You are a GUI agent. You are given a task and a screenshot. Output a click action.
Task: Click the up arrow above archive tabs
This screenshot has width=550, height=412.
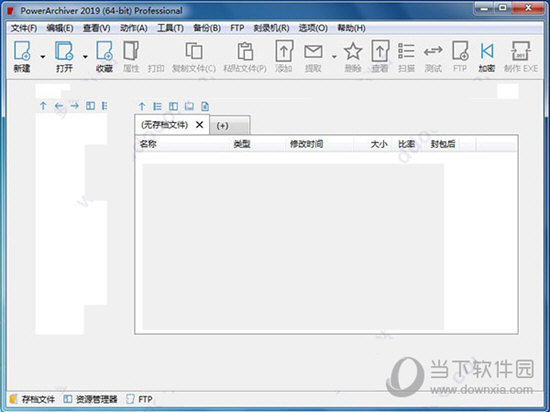(142, 106)
